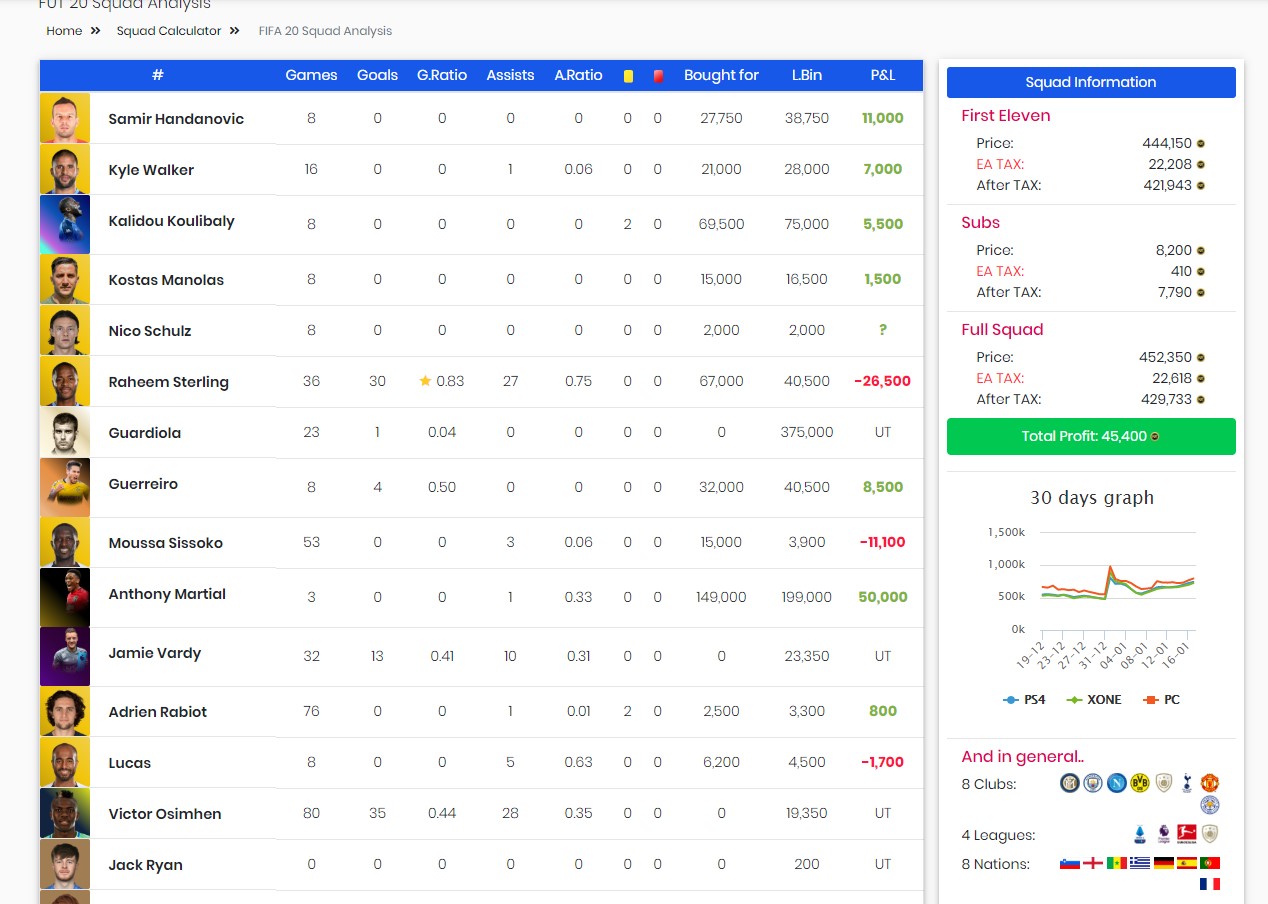The image size is (1268, 904).
Task: Click the Serie A league logo
Action: pyautogui.click(x=1140, y=834)
